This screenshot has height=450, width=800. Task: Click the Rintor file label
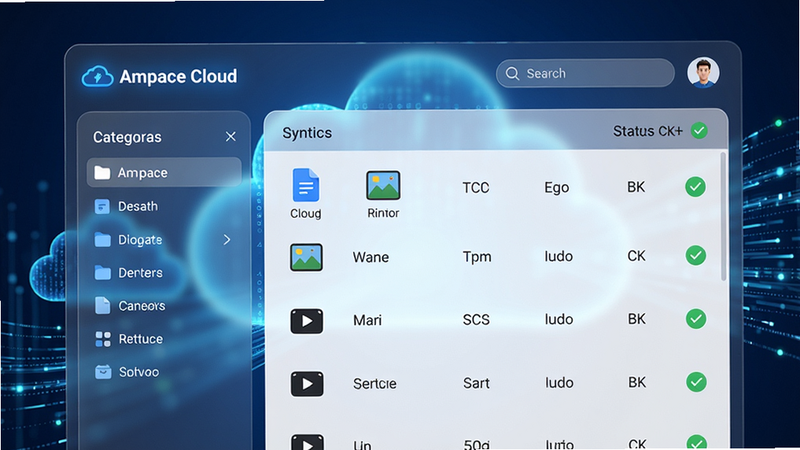(x=383, y=213)
